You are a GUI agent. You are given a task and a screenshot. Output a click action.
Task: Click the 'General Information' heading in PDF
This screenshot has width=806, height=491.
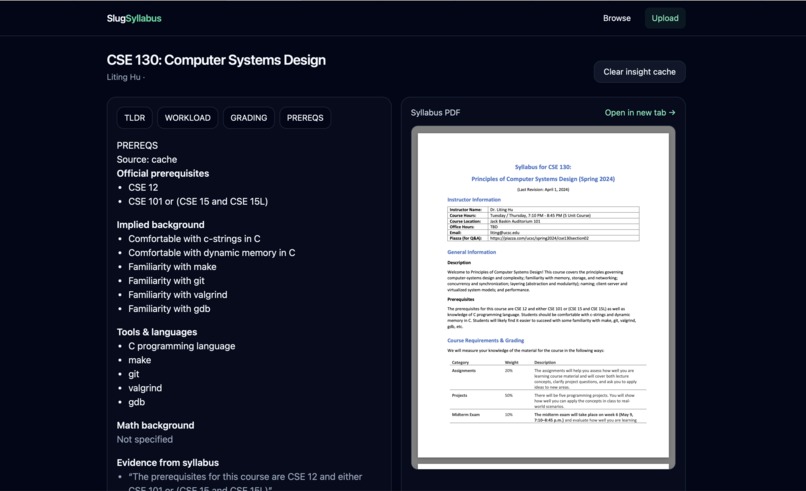pyautogui.click(x=471, y=252)
